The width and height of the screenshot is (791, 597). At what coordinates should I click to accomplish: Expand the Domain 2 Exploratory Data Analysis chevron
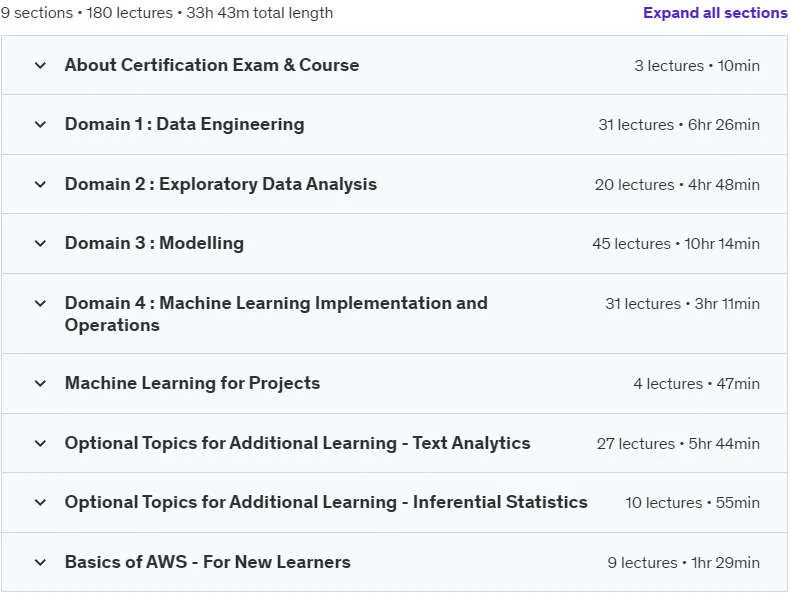coord(40,185)
